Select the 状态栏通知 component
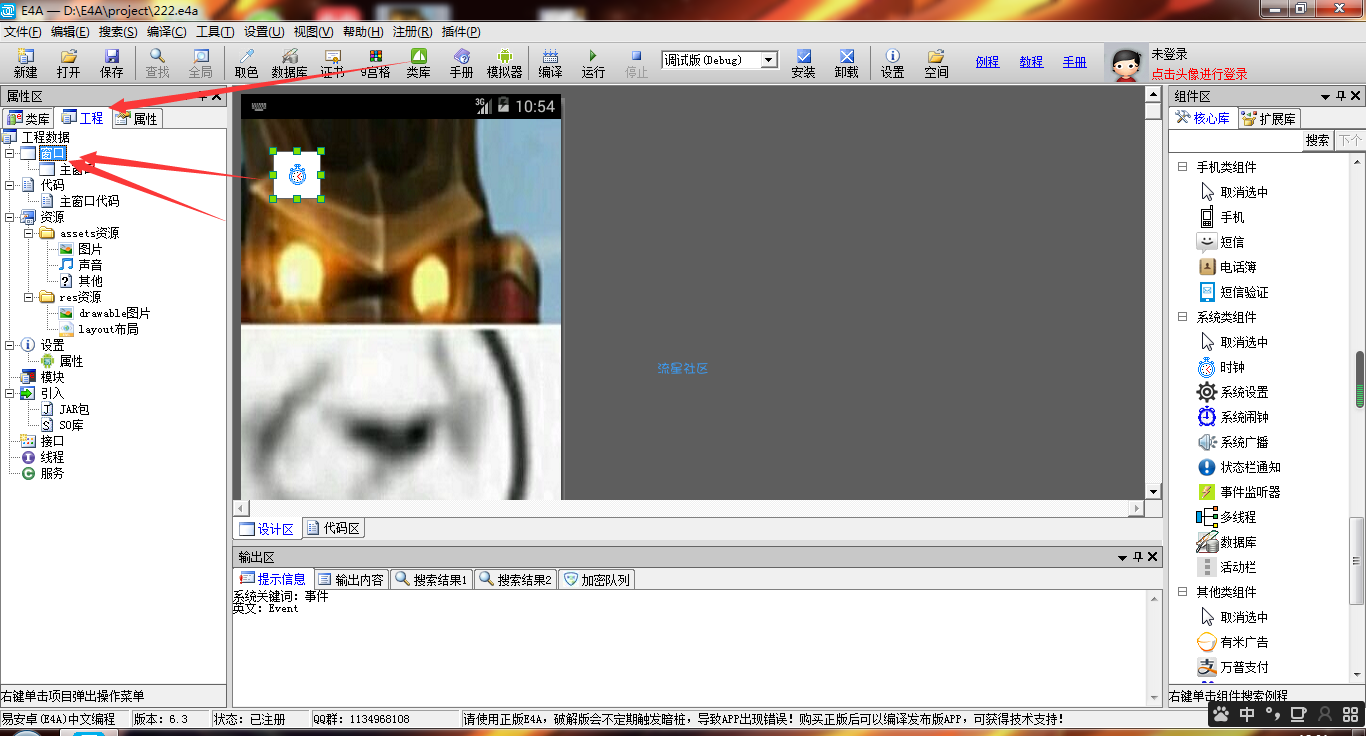Viewport: 1366px width, 736px height. point(1238,467)
